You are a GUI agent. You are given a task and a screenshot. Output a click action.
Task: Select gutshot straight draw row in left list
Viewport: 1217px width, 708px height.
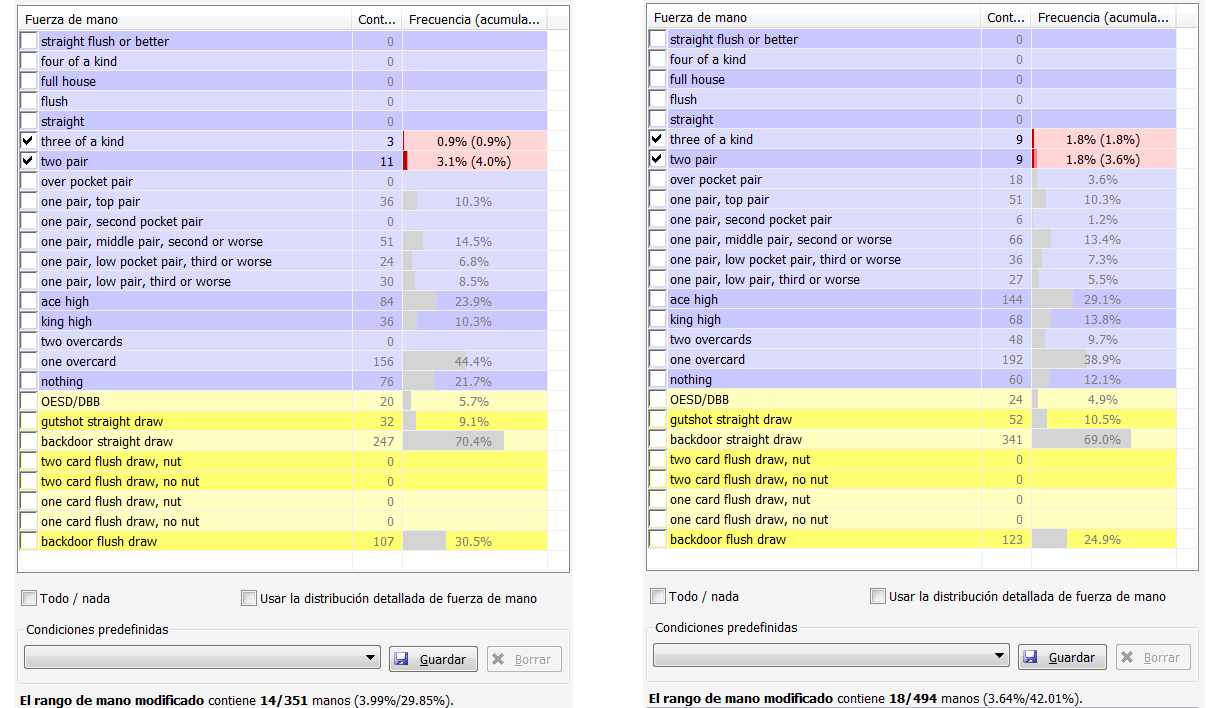pos(282,421)
